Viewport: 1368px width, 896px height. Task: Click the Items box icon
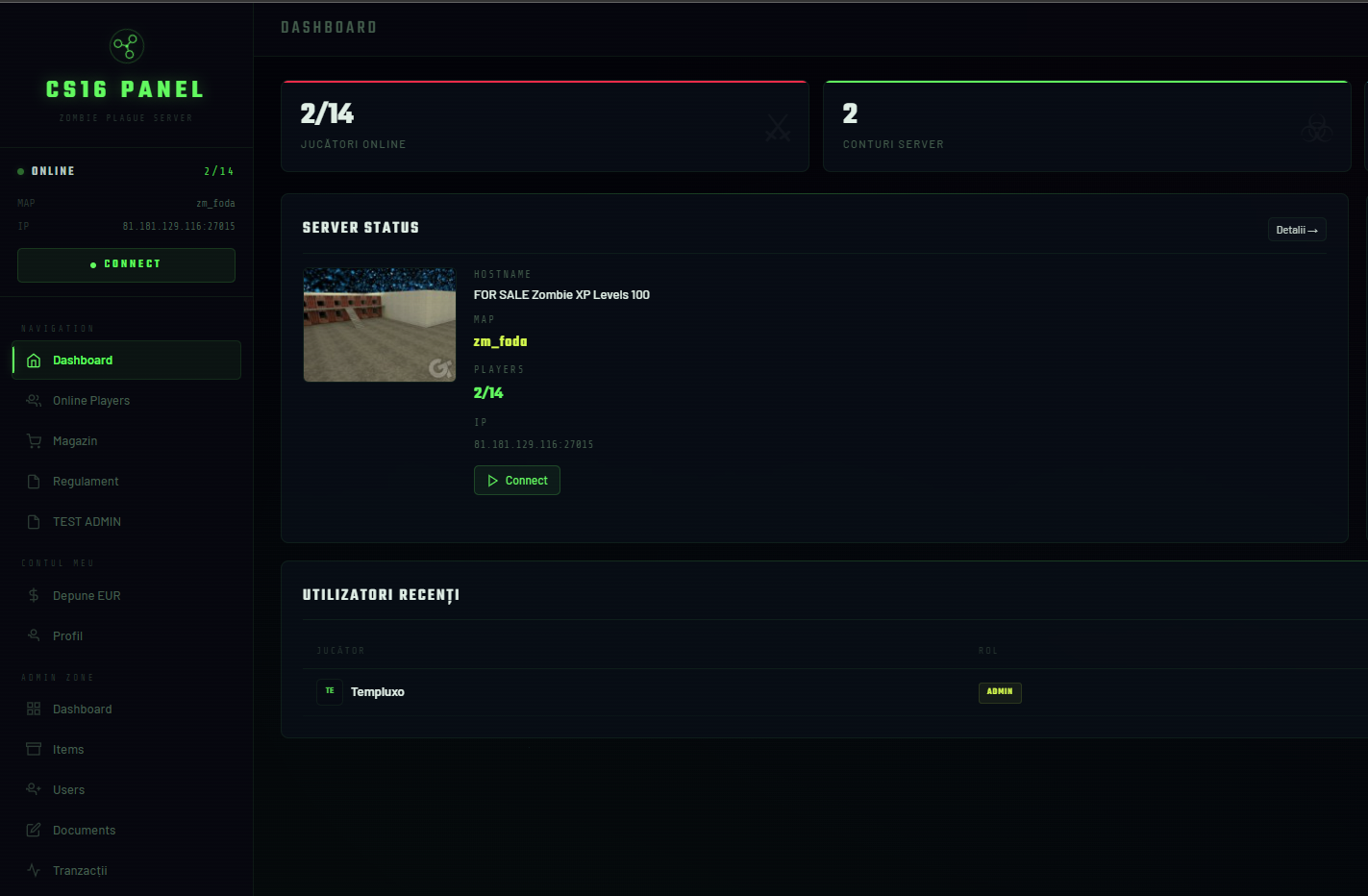click(x=34, y=750)
